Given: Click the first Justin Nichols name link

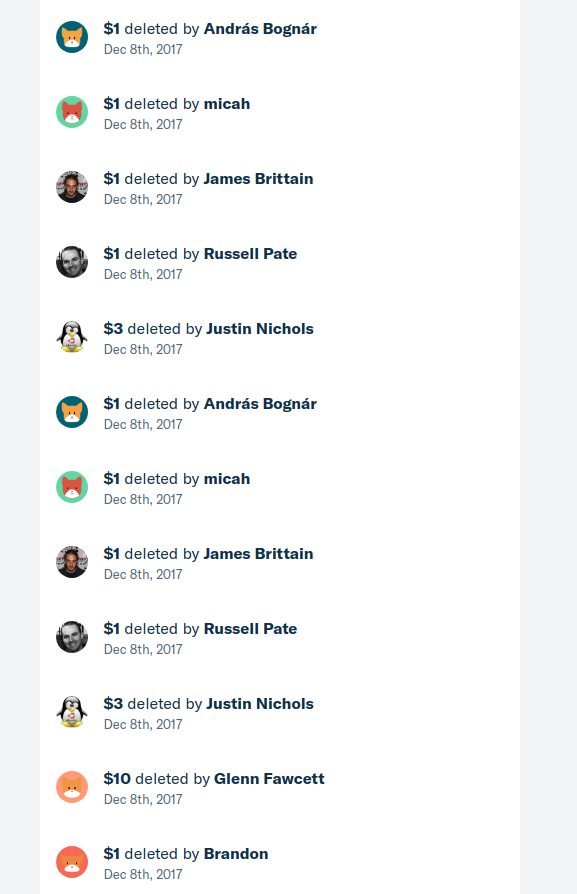Looking at the screenshot, I should pyautogui.click(x=260, y=329).
